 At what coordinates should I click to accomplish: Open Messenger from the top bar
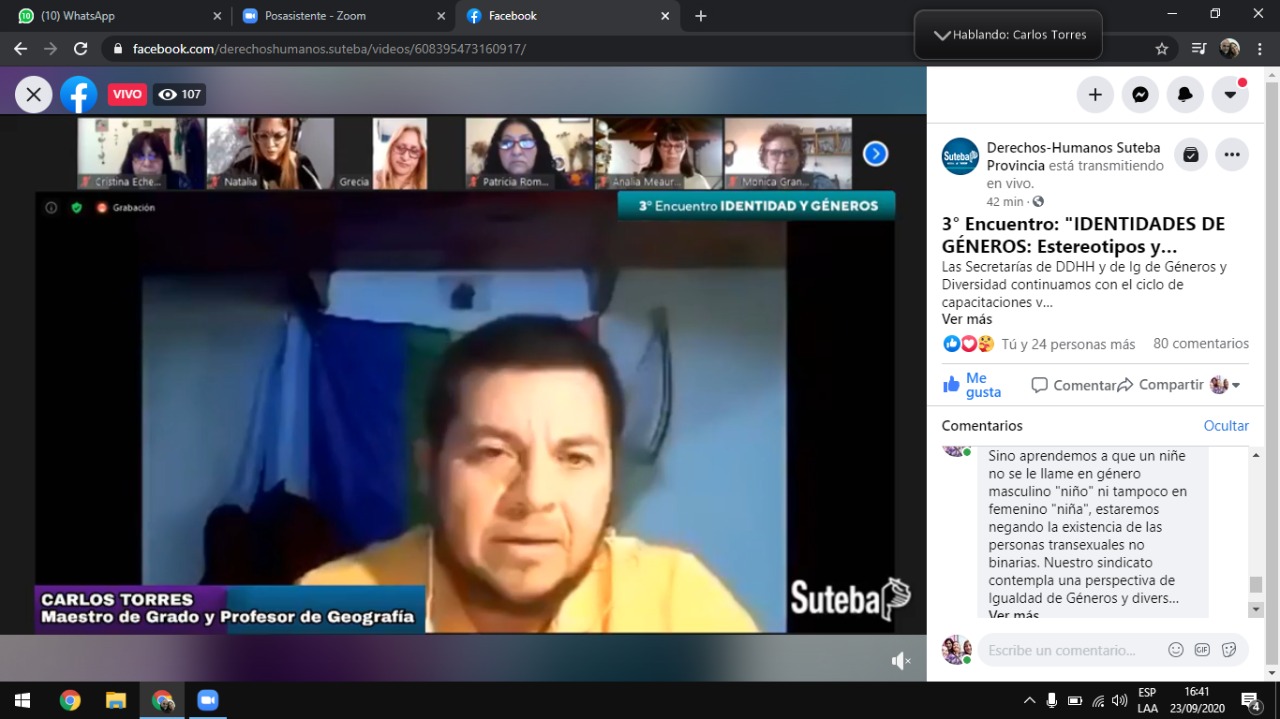coord(1140,94)
